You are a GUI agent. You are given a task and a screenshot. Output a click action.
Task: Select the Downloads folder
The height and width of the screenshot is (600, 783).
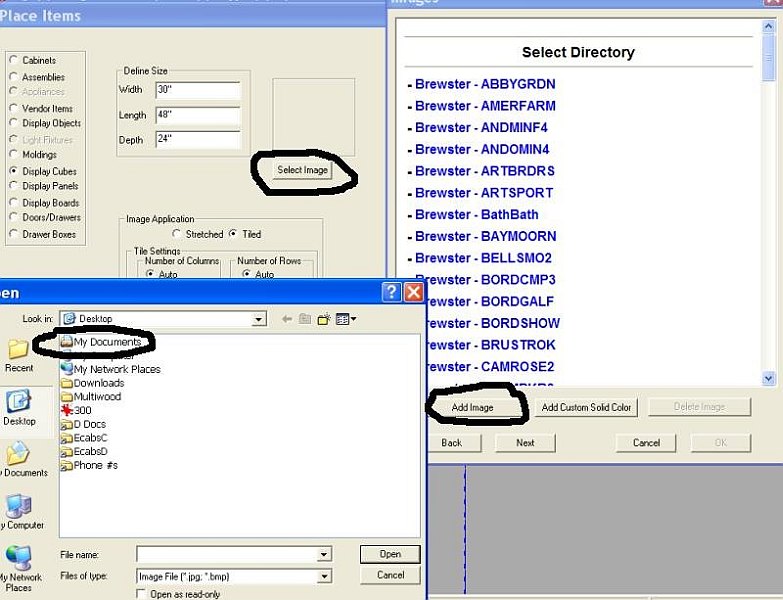click(x=92, y=383)
